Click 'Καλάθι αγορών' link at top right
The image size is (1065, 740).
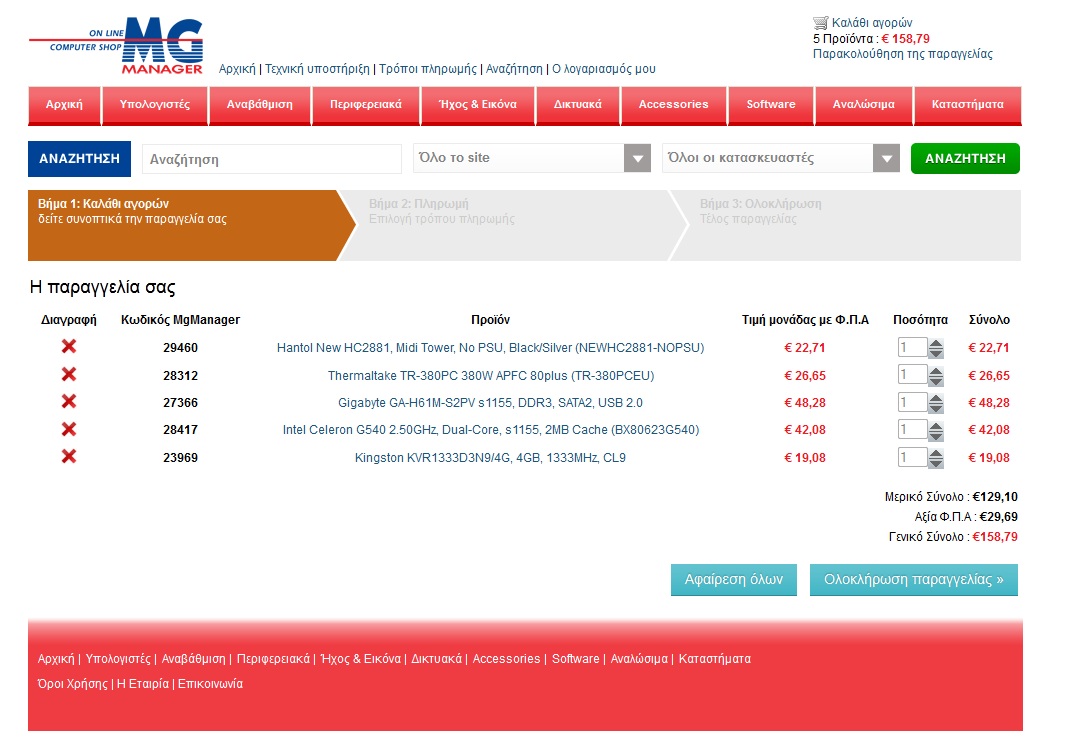(x=872, y=22)
